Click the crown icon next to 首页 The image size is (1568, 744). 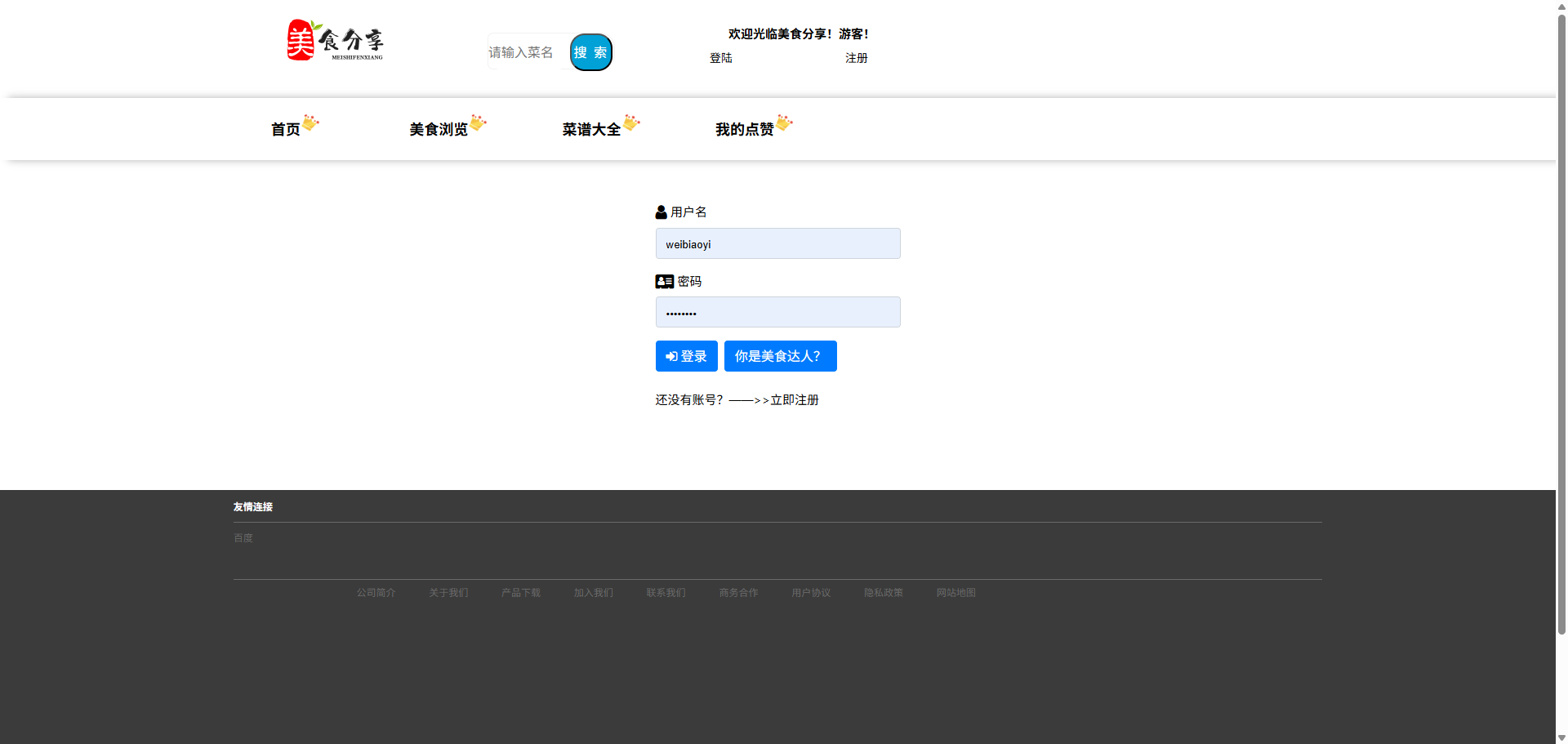coord(310,123)
